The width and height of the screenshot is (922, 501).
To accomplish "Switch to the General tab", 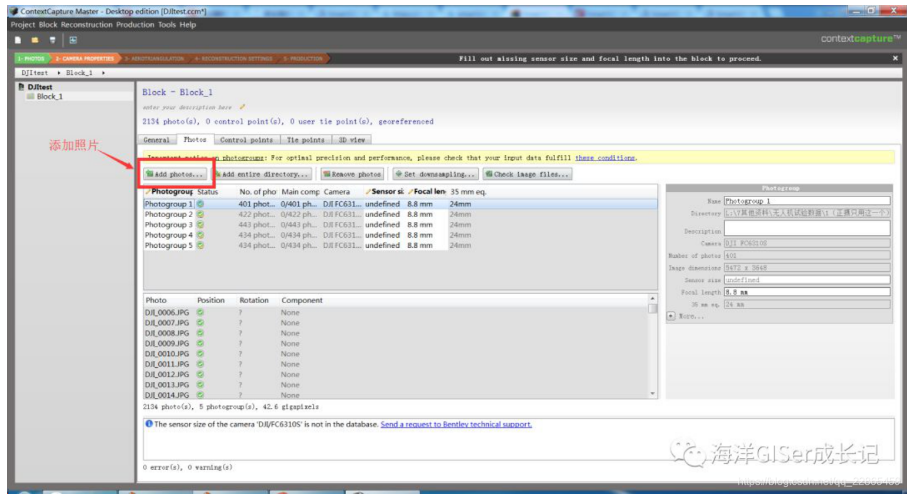I will click(156, 140).
